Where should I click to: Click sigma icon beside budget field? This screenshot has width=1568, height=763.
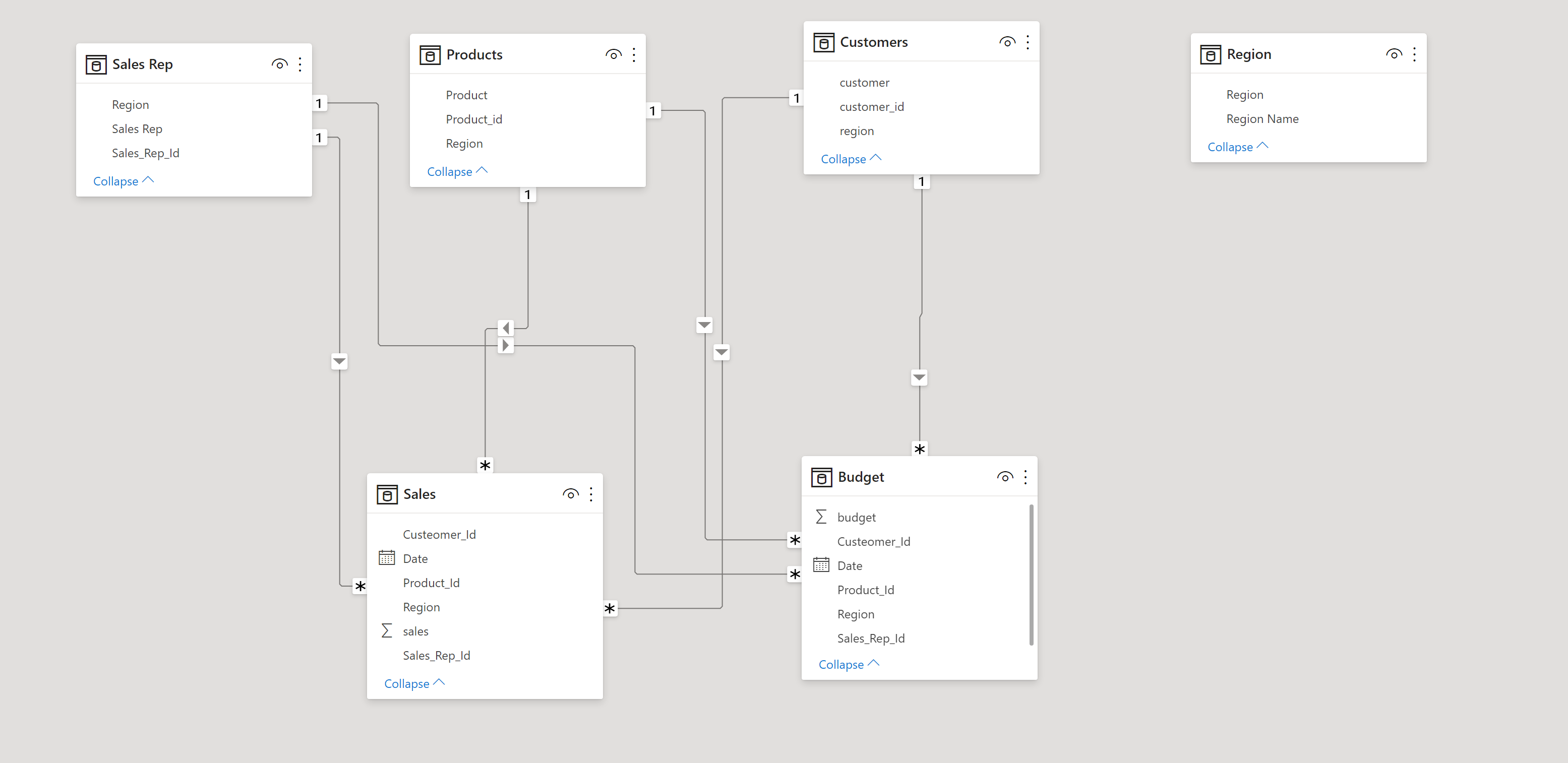point(820,517)
